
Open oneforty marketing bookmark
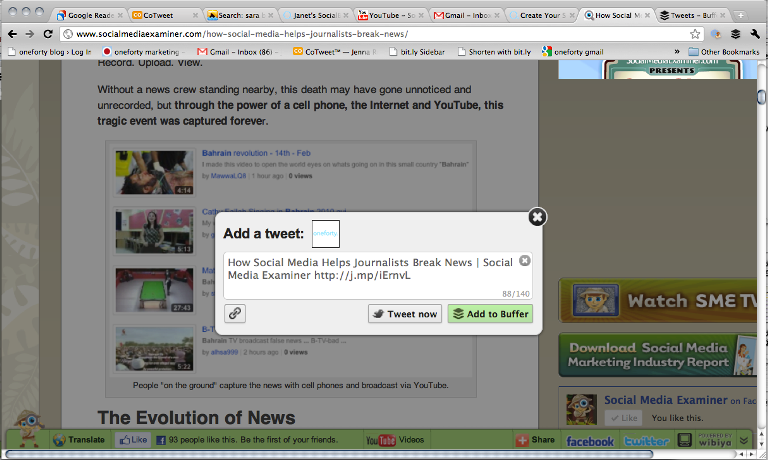click(143, 51)
